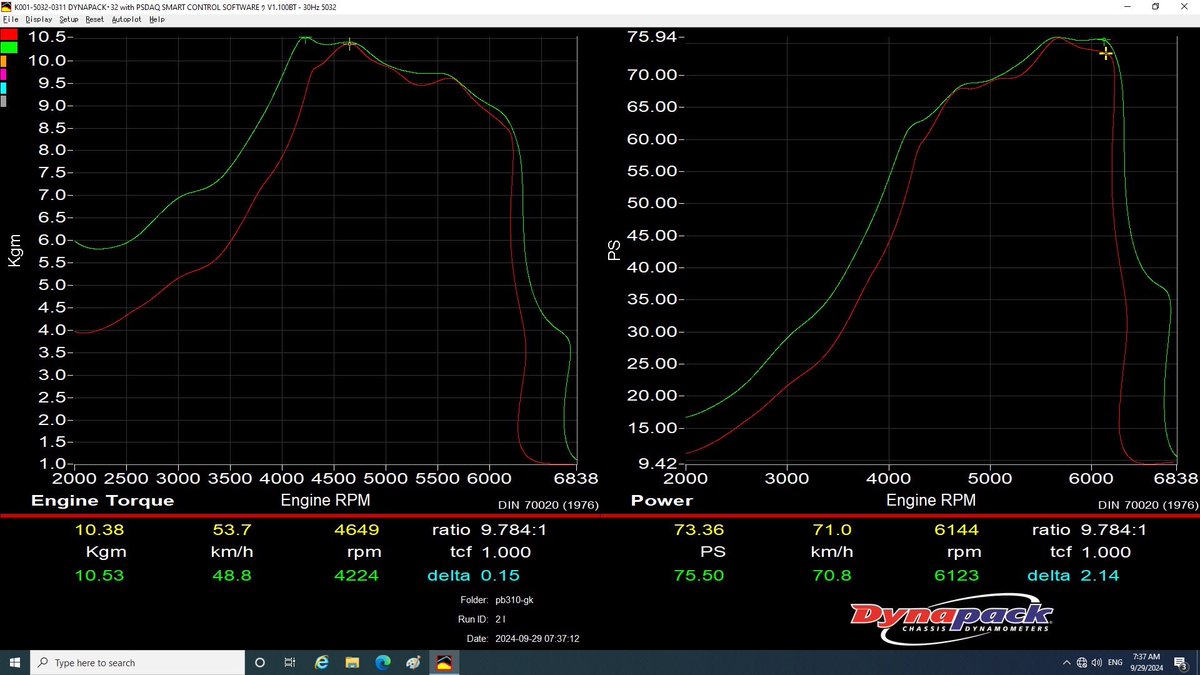
Task: Click the Run ID value
Action: pyautogui.click(x=501, y=620)
